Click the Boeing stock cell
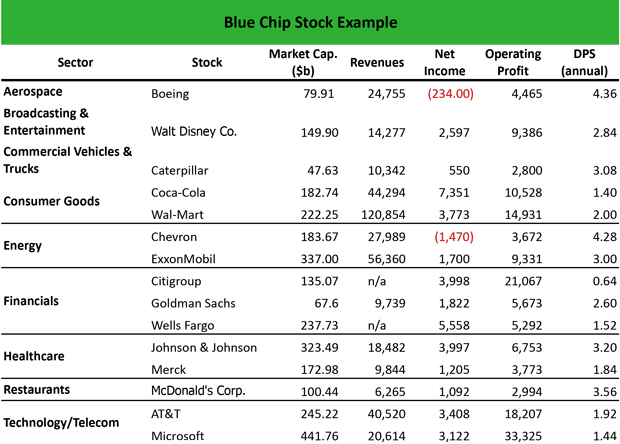The height and width of the screenshot is (444, 620). (x=170, y=94)
